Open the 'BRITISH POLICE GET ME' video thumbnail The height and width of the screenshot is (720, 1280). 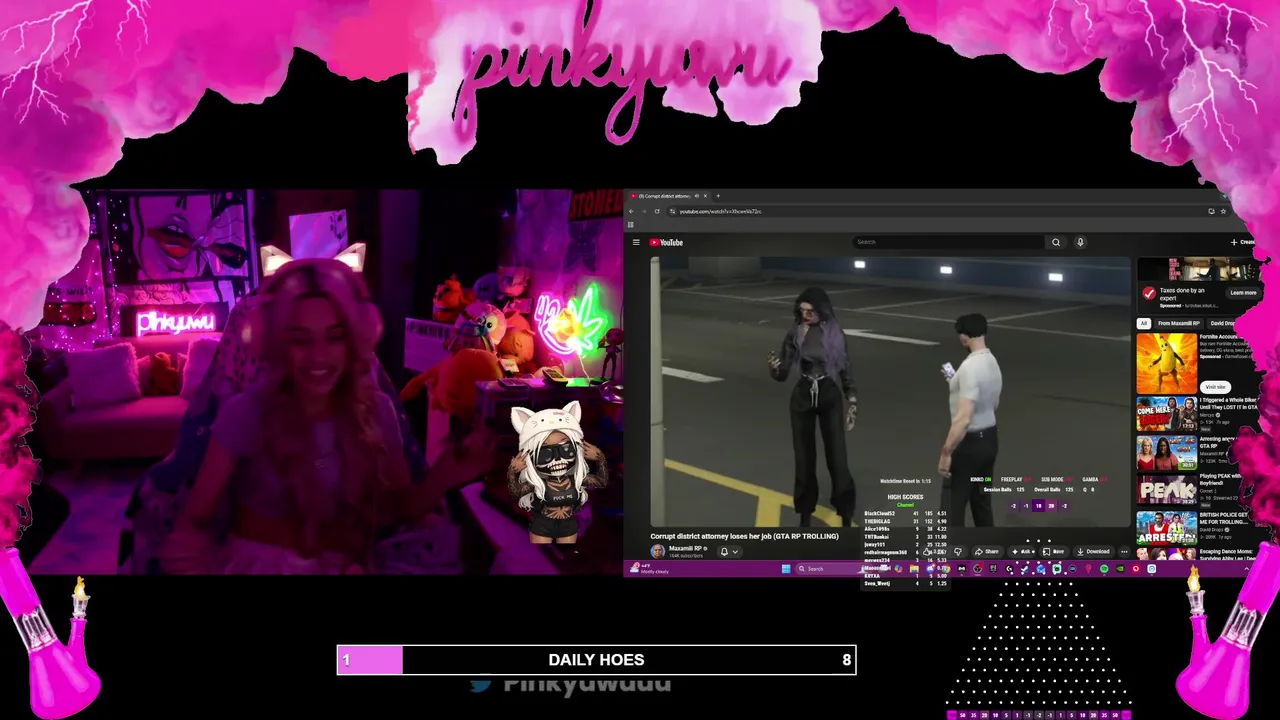1166,528
